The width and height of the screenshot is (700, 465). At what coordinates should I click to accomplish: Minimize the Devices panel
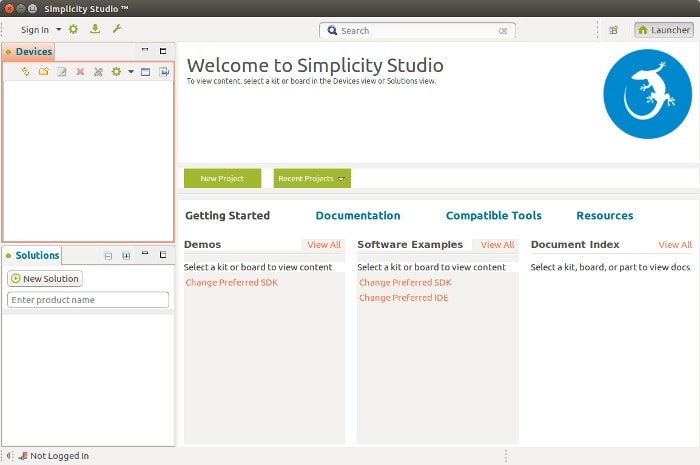tap(145, 50)
